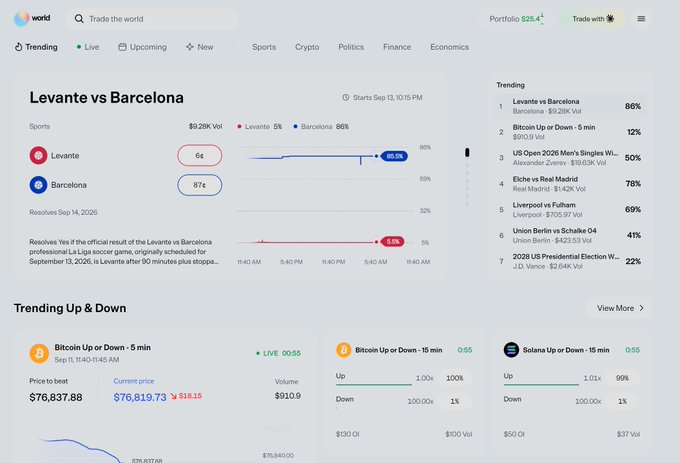Click the Barcelona team crest icon
The height and width of the screenshot is (463, 680).
click(x=38, y=185)
